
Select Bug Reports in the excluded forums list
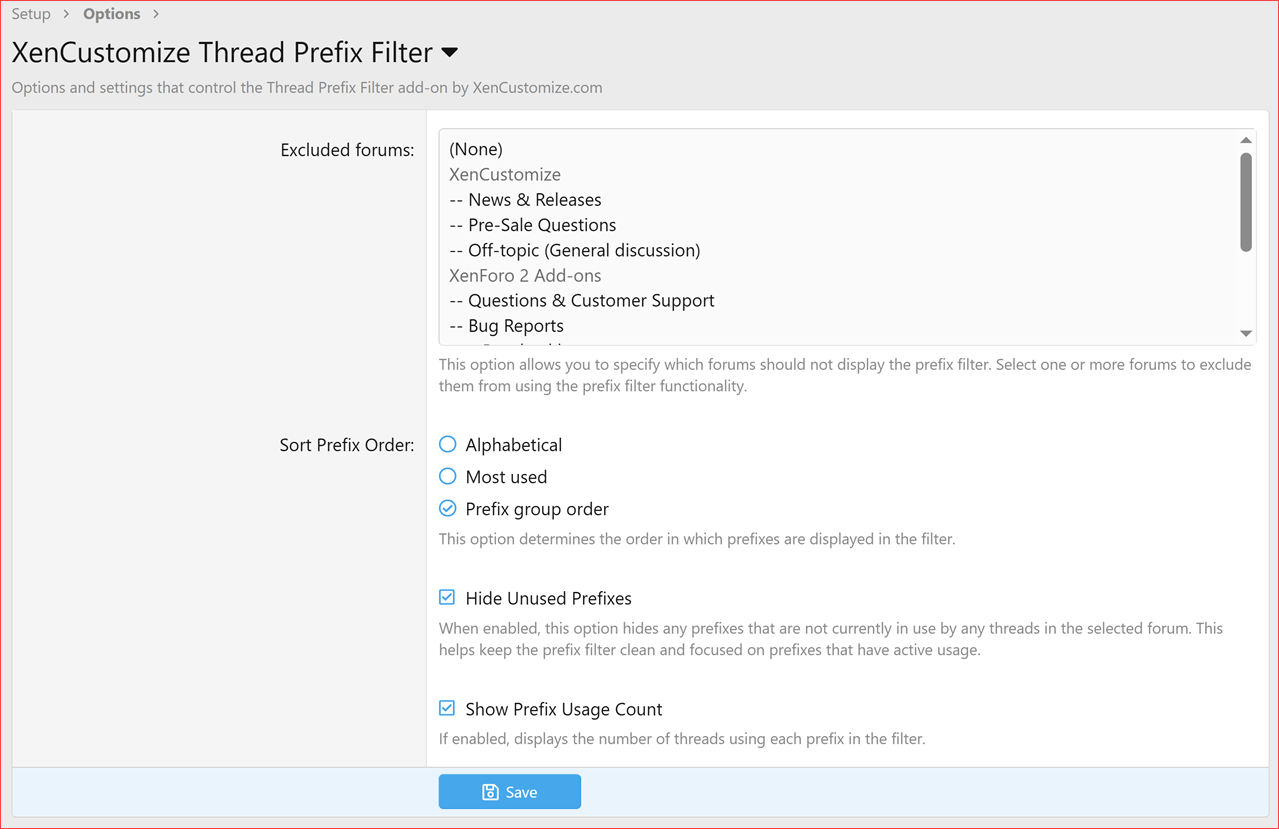pyautogui.click(x=505, y=325)
